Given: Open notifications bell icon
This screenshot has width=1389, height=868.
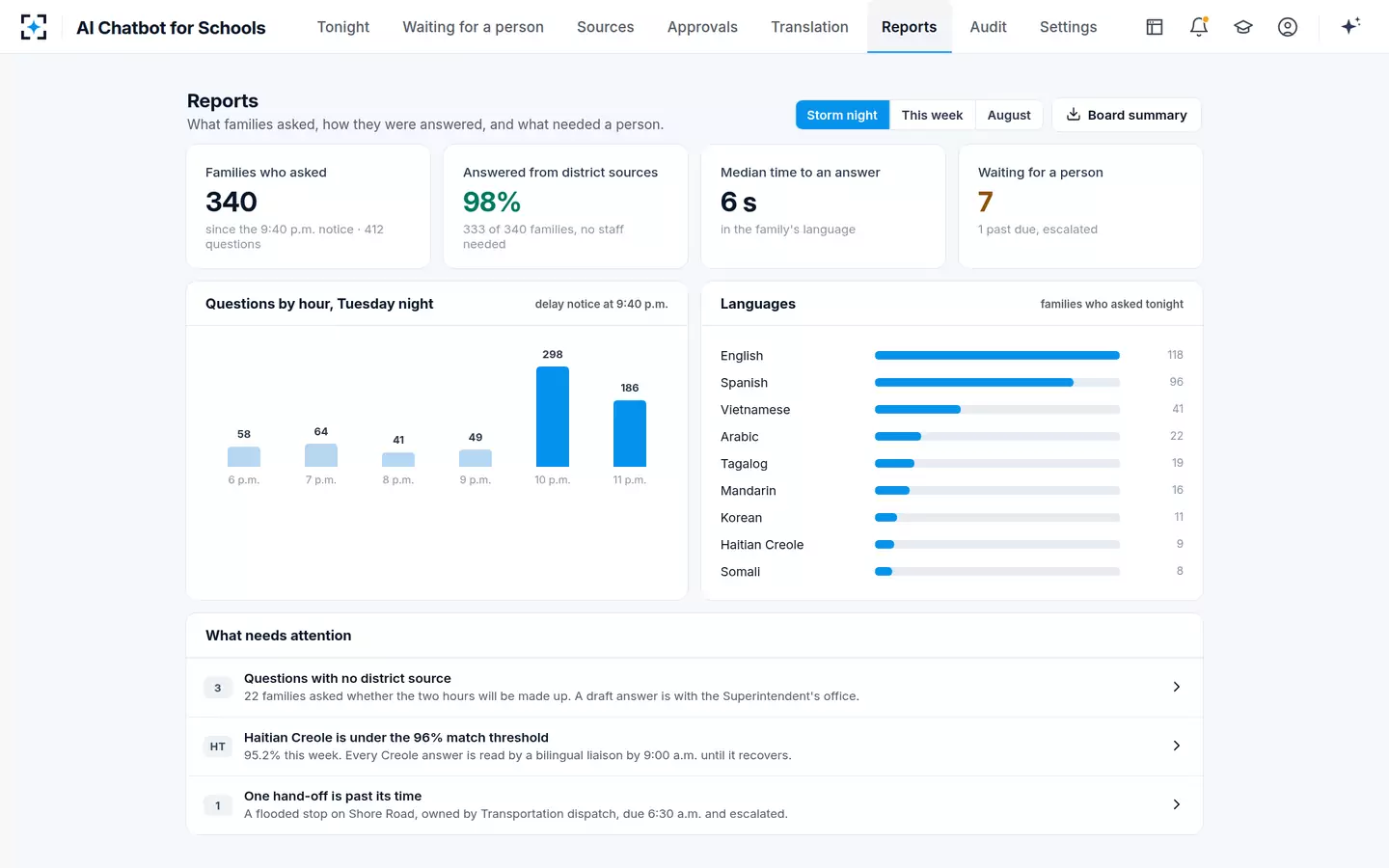Looking at the screenshot, I should tap(1199, 27).
